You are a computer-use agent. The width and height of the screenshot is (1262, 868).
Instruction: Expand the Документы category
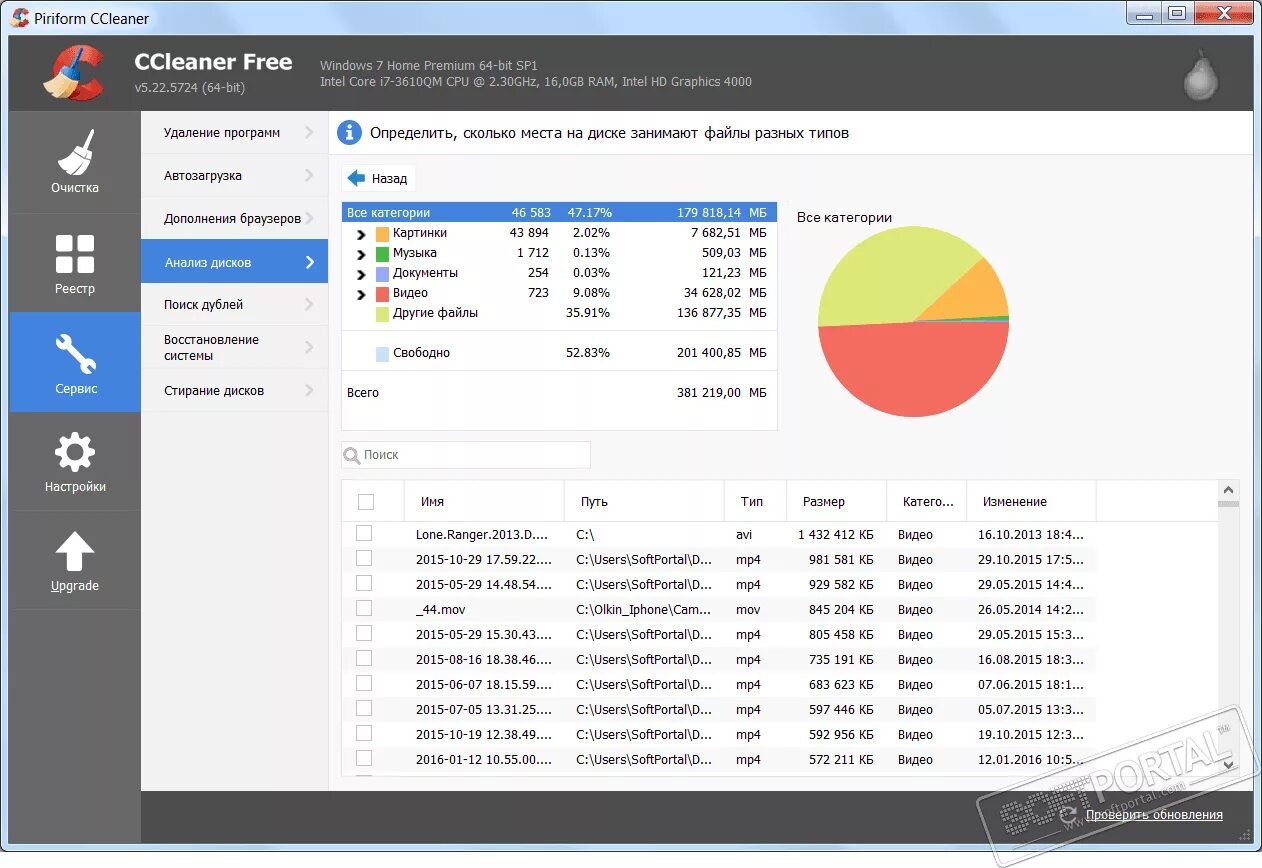361,274
